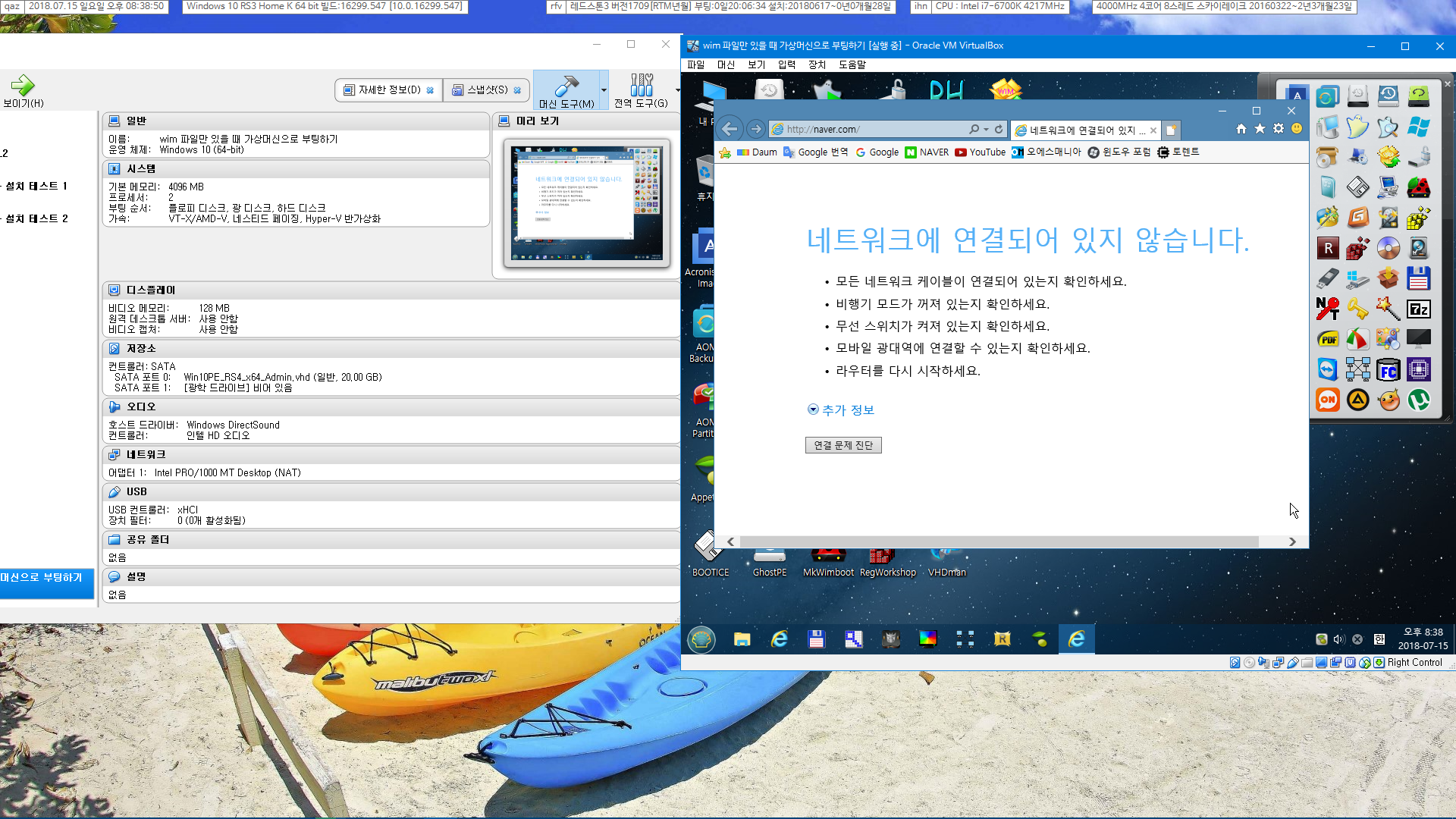Image resolution: width=1456 pixels, height=819 pixels.
Task: Open the 오에스매니아 favorites link
Action: pyautogui.click(x=1046, y=152)
